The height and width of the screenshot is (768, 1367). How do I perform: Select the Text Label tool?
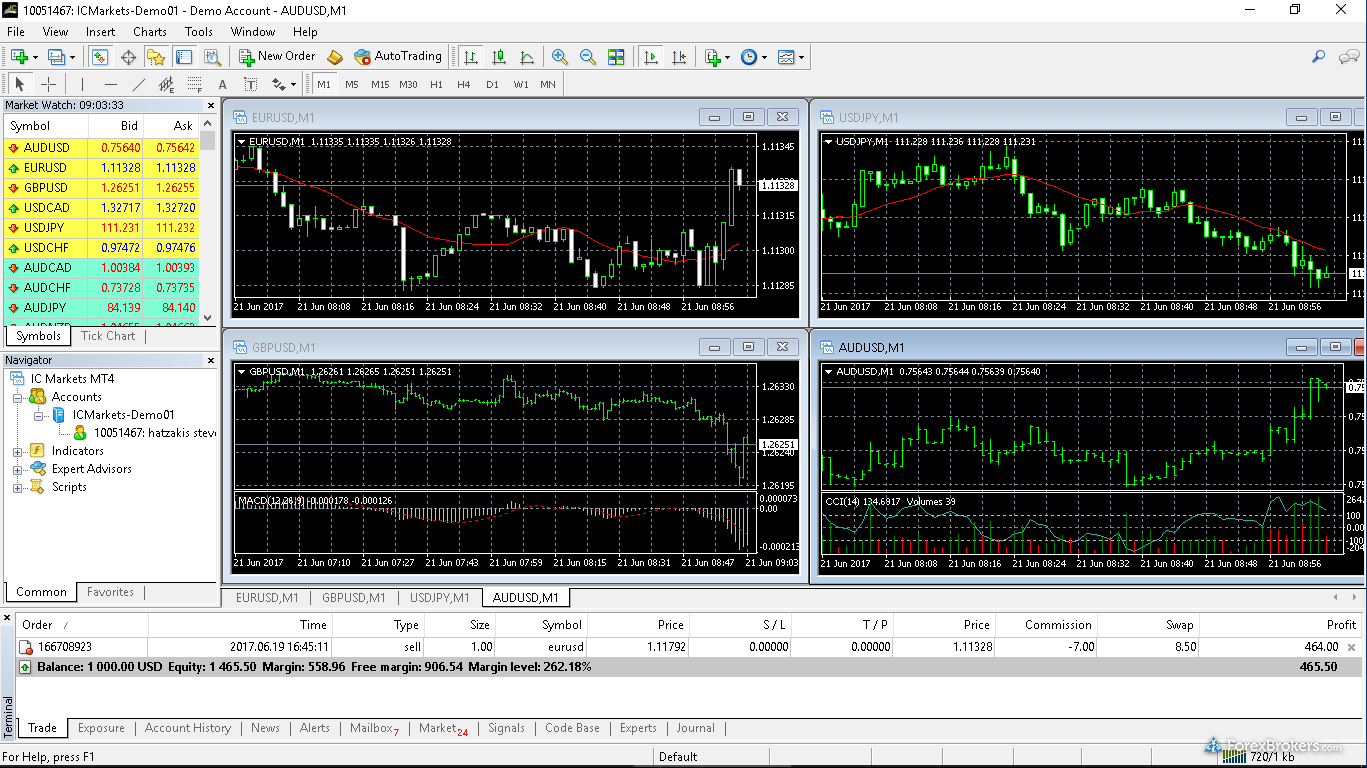[250, 84]
